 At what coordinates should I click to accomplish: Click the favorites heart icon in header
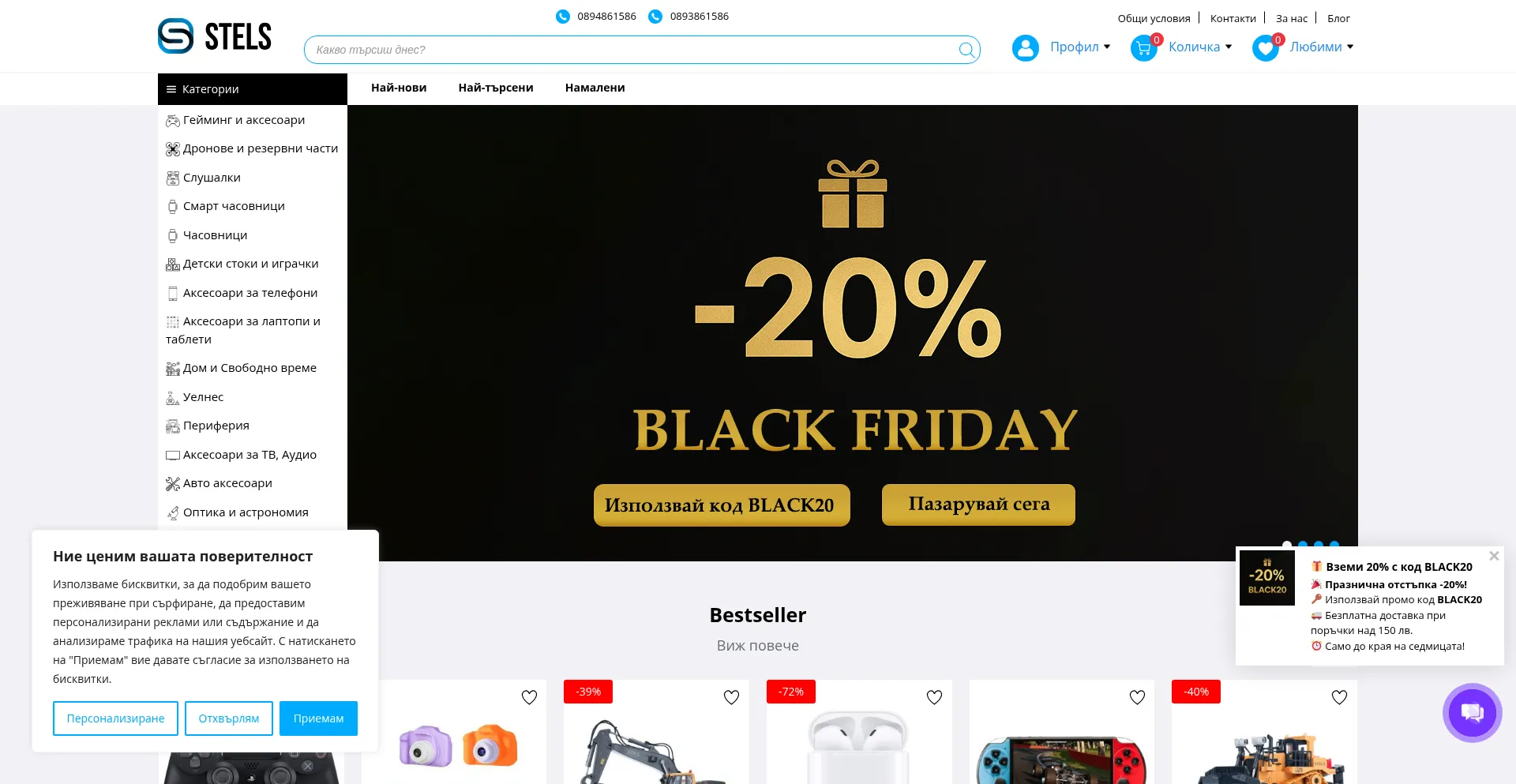(x=1265, y=48)
